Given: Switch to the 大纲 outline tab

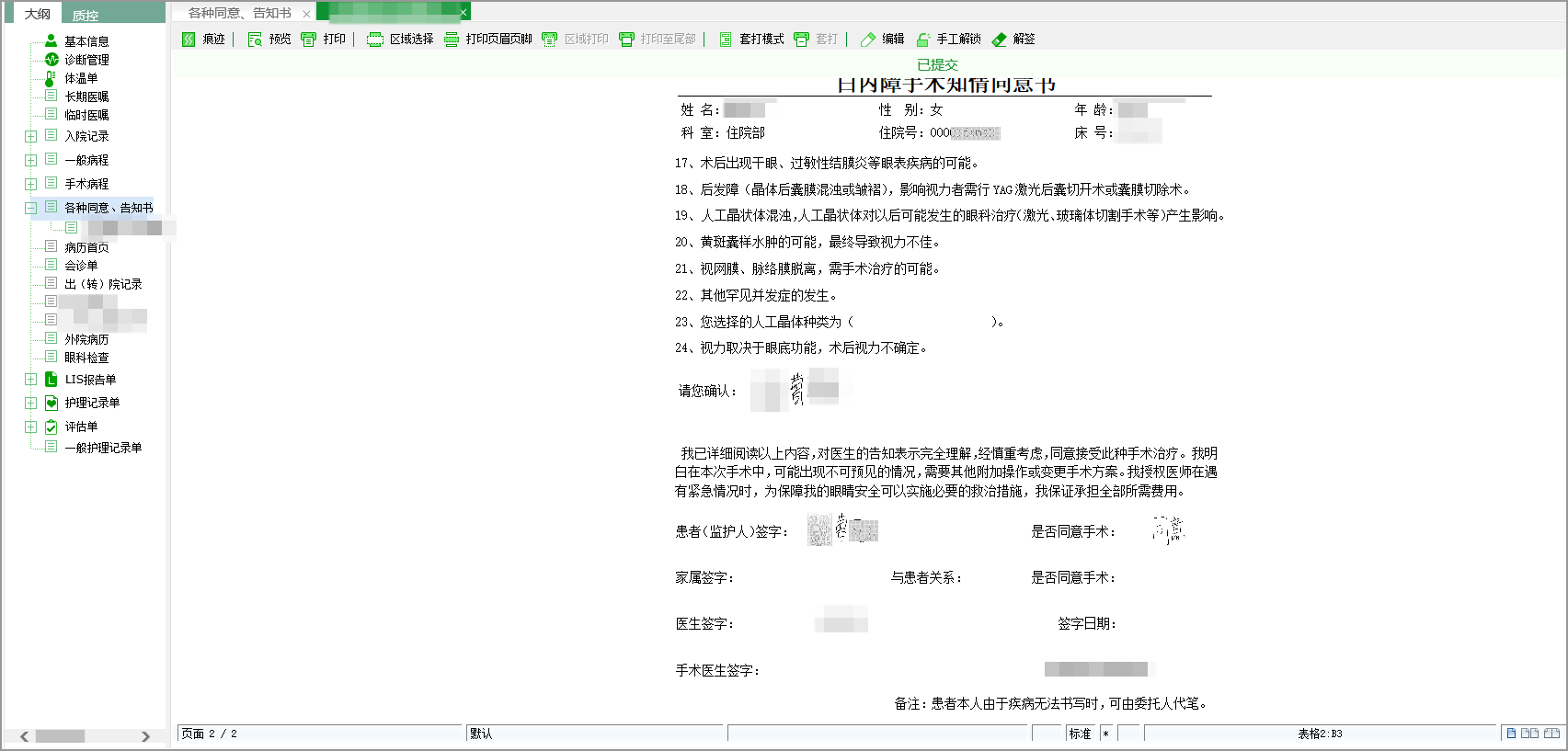Looking at the screenshot, I should pyautogui.click(x=37, y=14).
